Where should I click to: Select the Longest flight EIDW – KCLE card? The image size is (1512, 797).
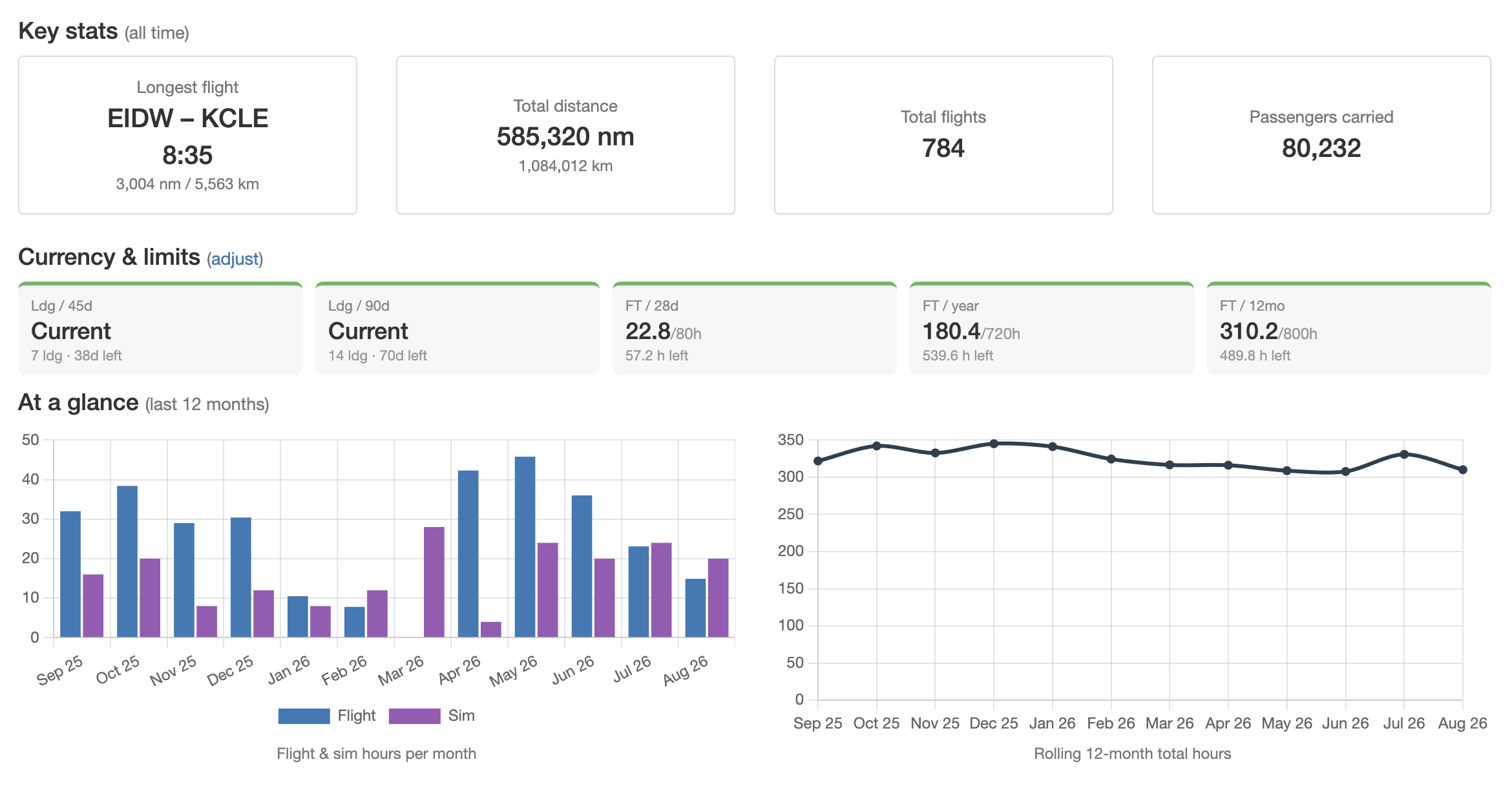point(187,135)
